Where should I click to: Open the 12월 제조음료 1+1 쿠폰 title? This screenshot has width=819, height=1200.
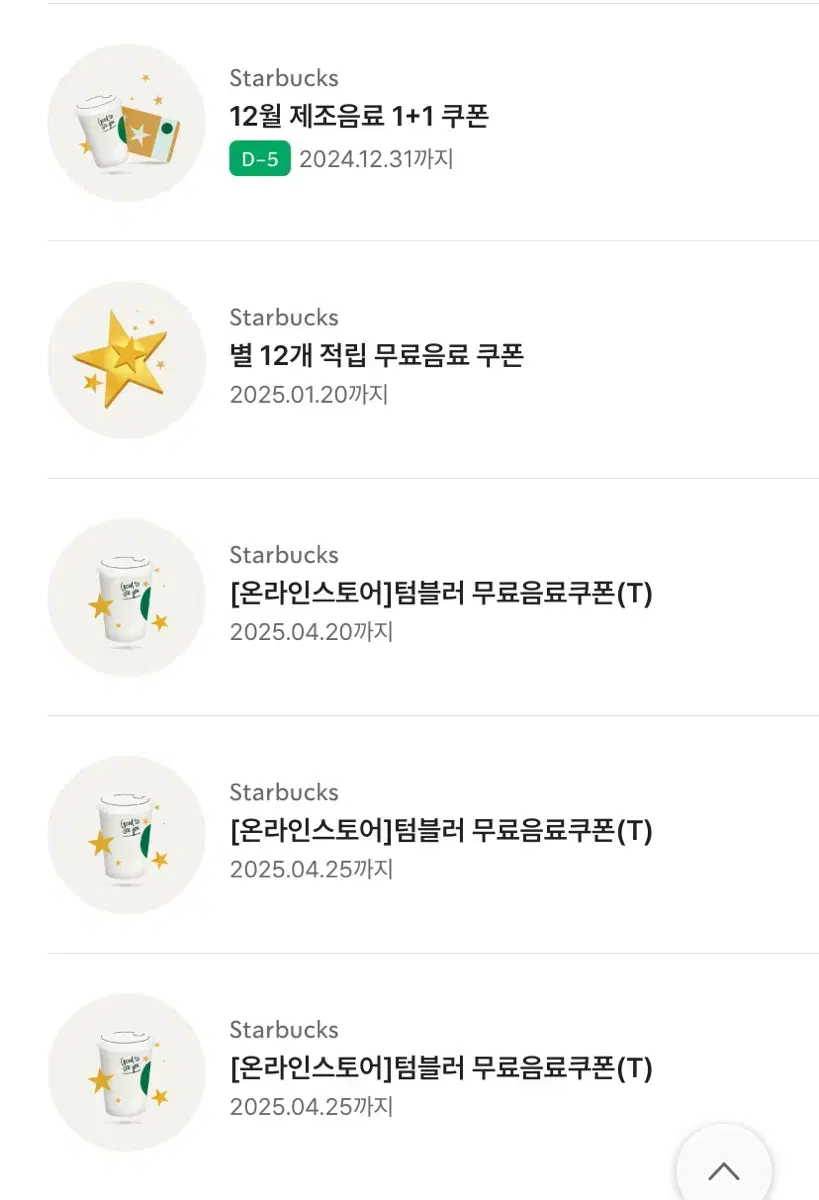(x=359, y=117)
